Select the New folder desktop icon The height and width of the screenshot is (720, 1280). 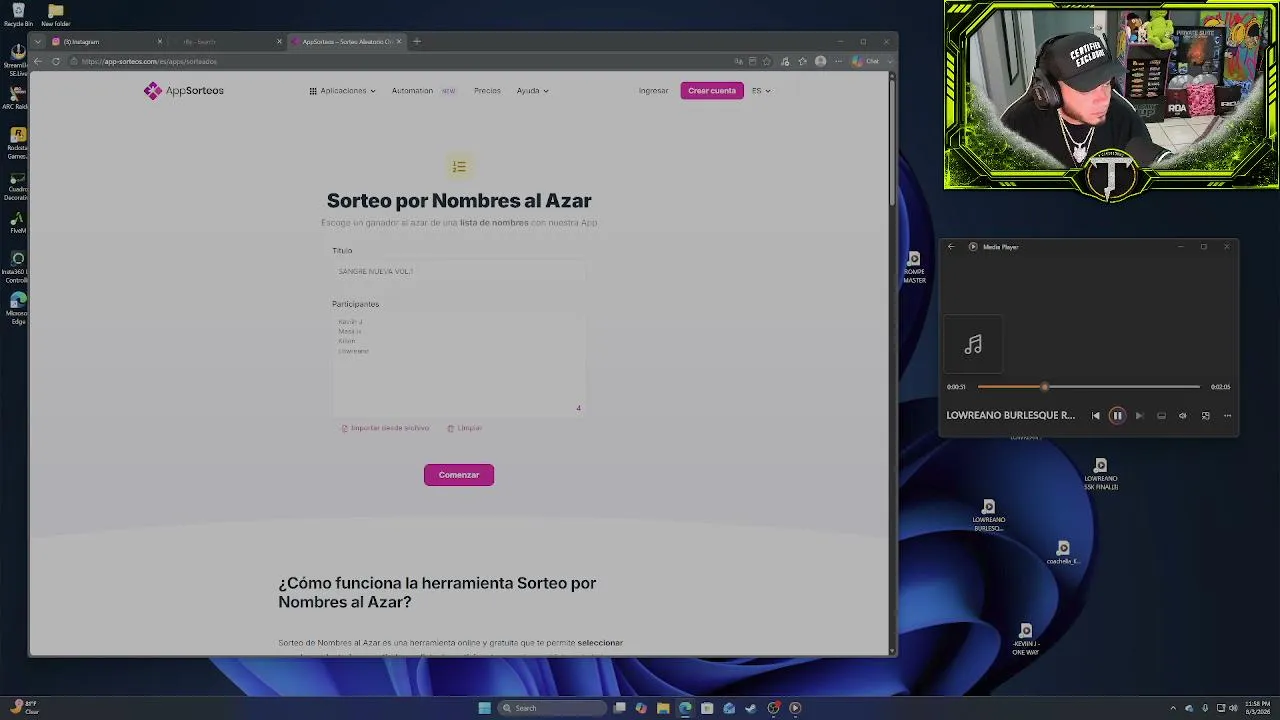[x=56, y=15]
